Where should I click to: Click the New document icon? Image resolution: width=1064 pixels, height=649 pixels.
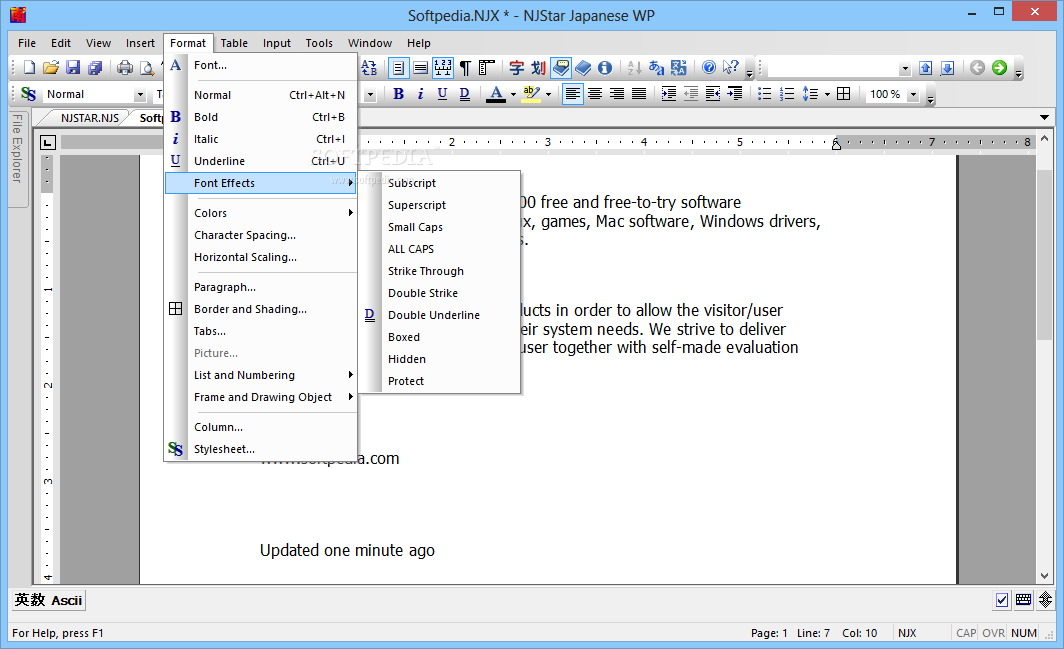tap(29, 67)
